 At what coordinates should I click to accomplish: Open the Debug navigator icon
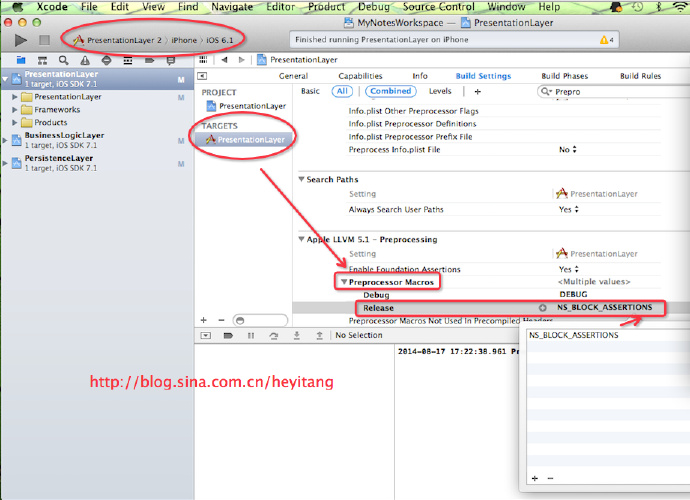tap(128, 60)
